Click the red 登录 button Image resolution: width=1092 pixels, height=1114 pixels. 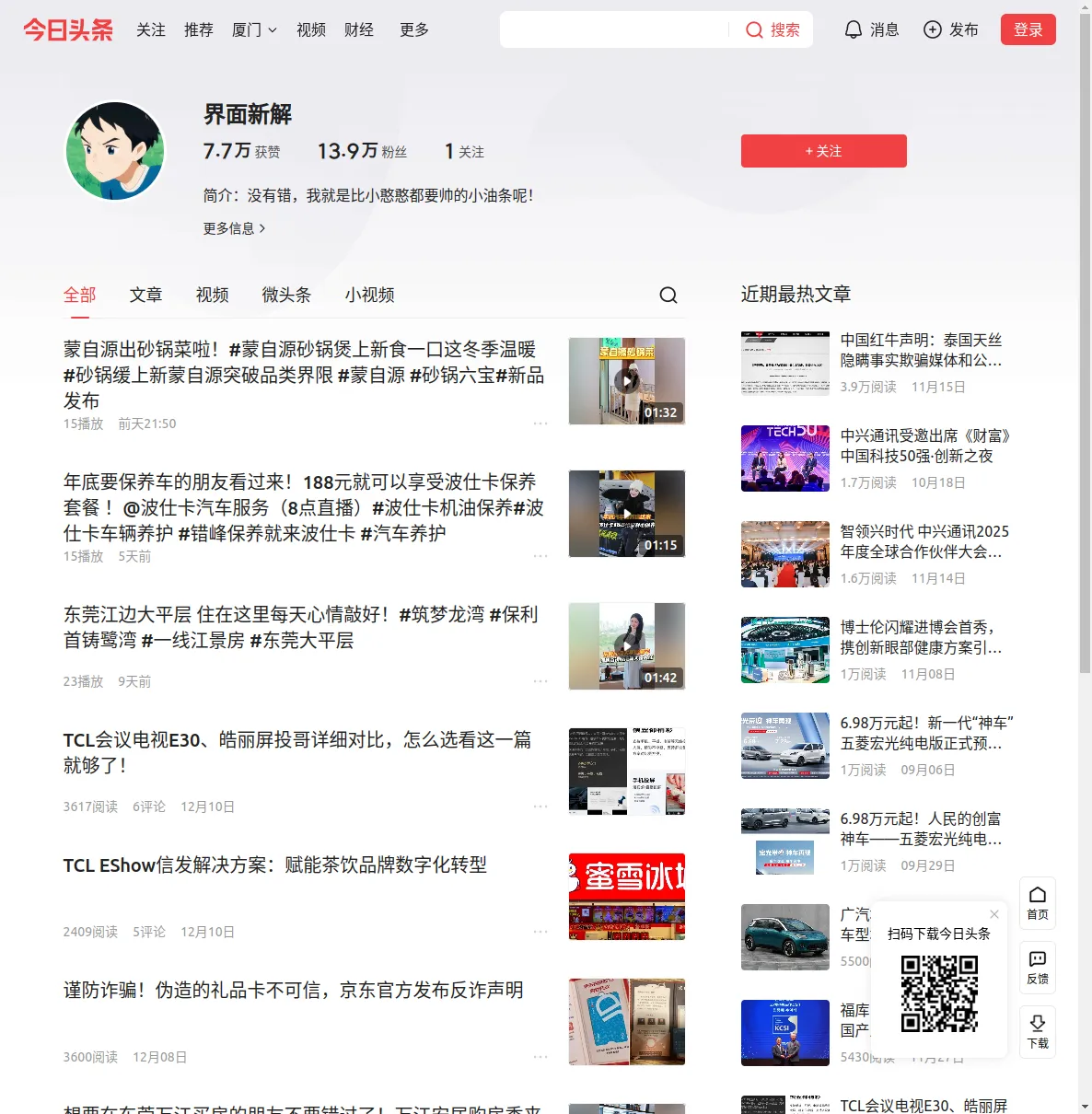(1028, 29)
